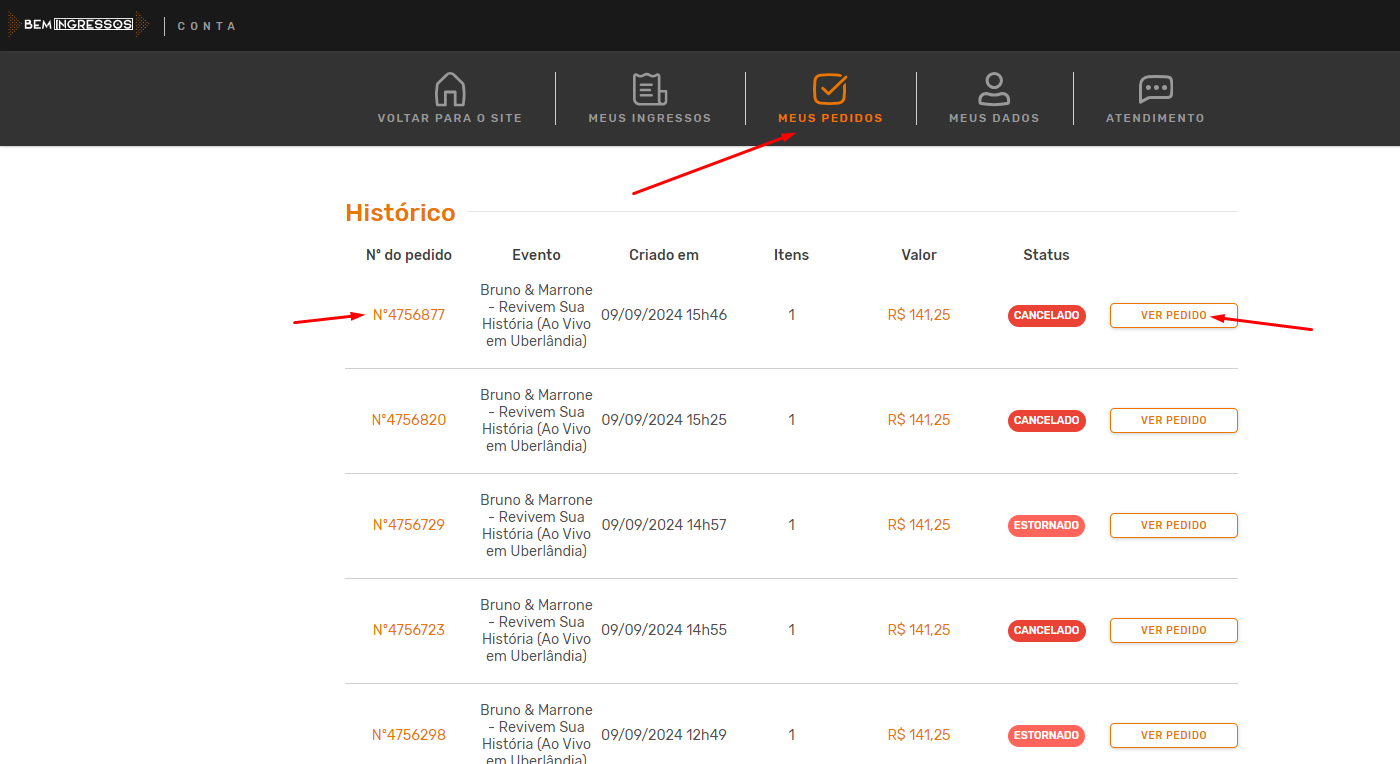Screen dimensions: 1400x764
Task: Click VER PEDIDO for order N°4756877
Action: 1174,315
